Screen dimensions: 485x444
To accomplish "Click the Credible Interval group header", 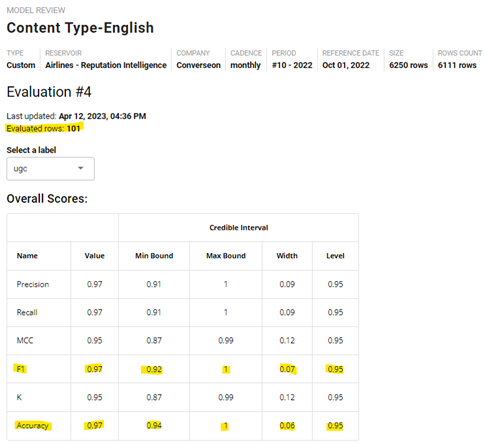I will (239, 228).
